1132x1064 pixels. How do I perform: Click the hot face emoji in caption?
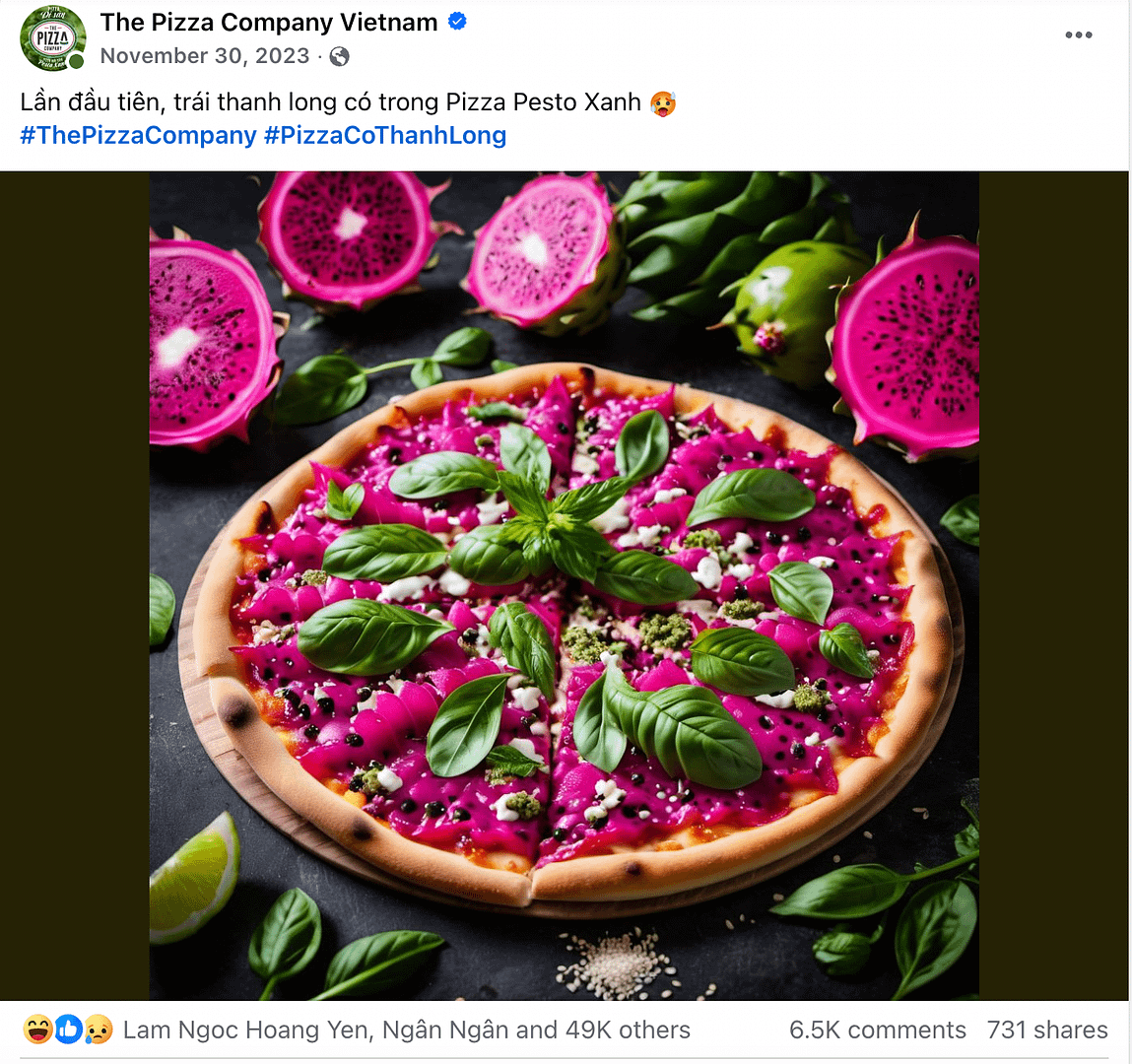(x=663, y=102)
